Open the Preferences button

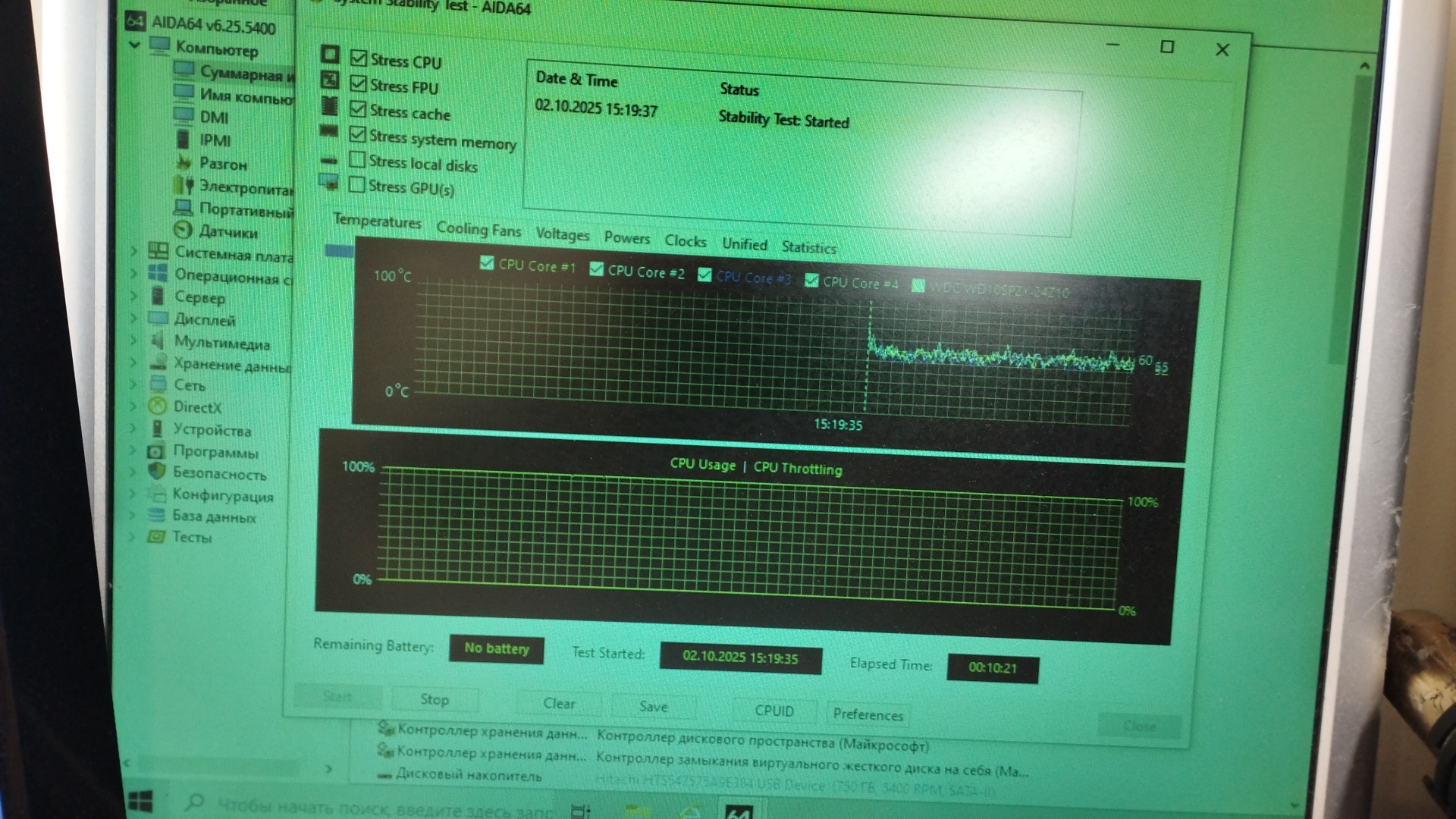(868, 714)
